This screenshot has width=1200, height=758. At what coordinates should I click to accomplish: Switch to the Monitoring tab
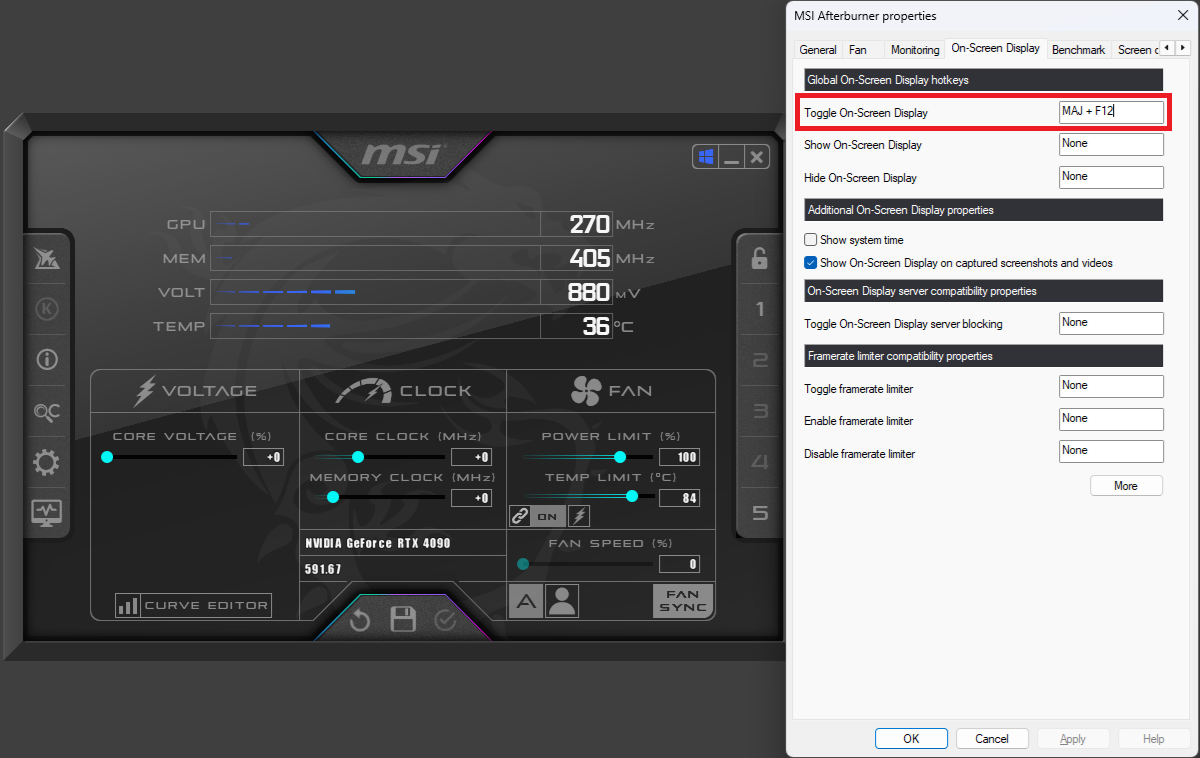click(x=914, y=49)
